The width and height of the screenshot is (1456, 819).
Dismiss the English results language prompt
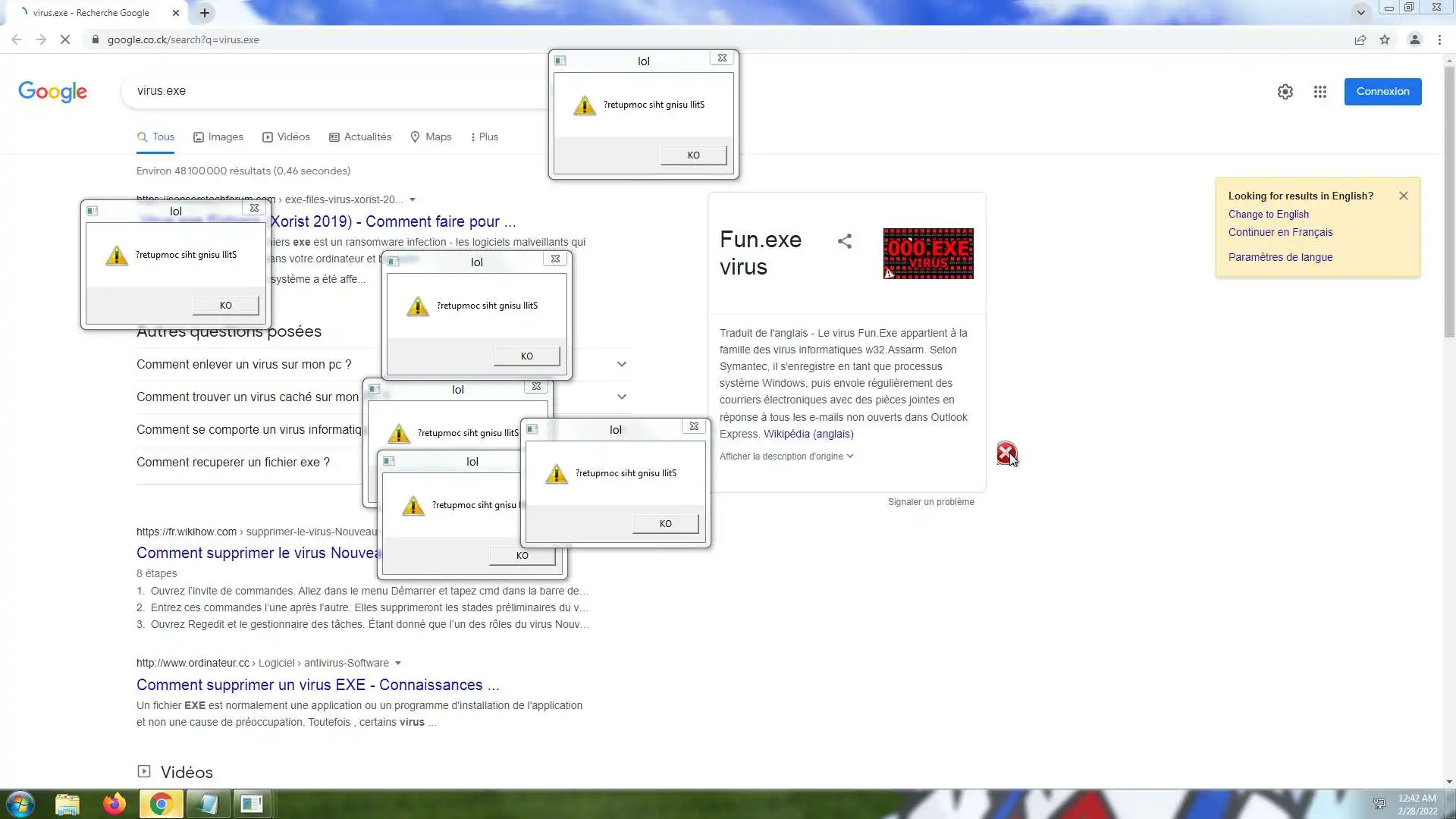pyautogui.click(x=1403, y=196)
